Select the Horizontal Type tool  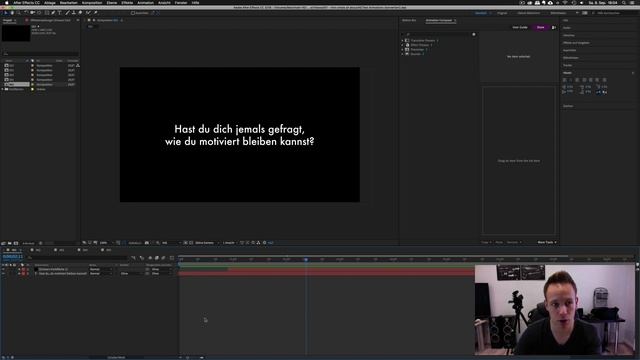click(60, 13)
